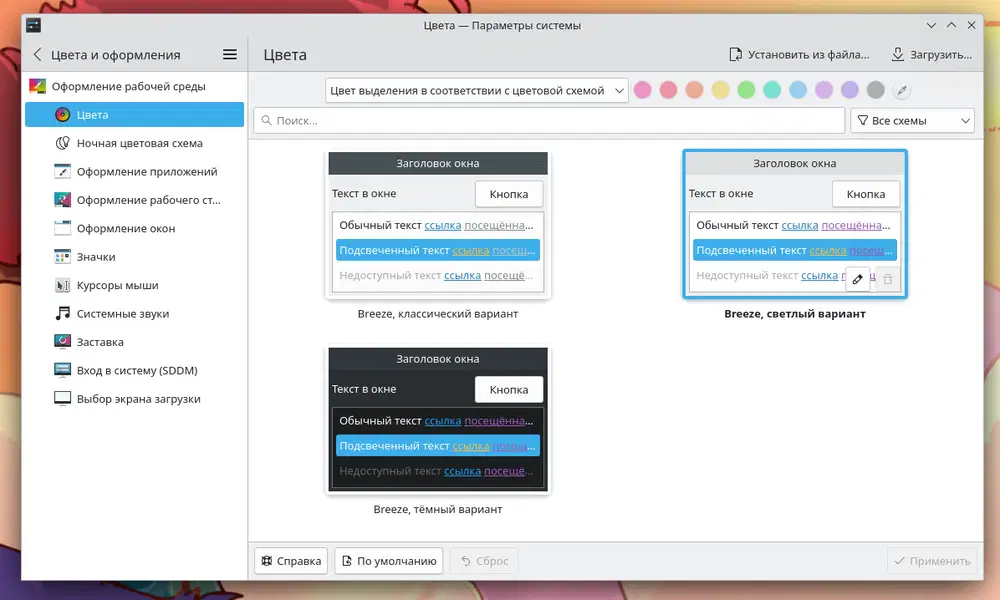
Task: Select the light blue accent color swatch
Action: 797,90
